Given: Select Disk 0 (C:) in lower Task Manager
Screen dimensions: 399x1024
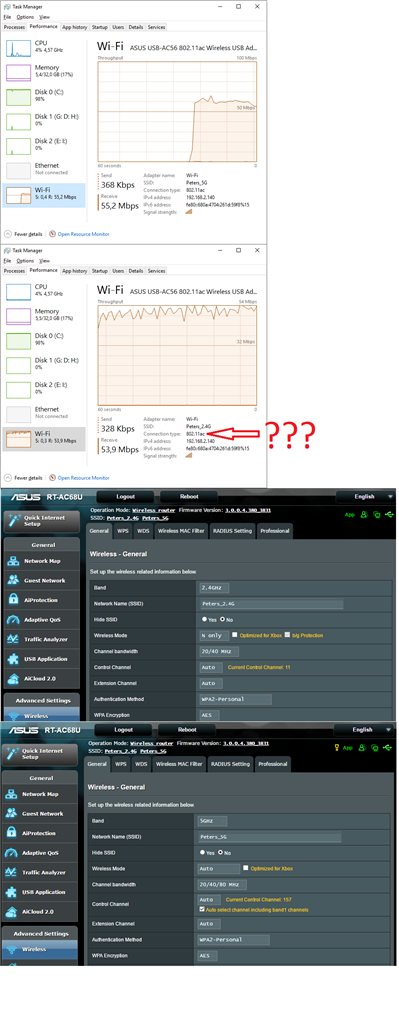Looking at the screenshot, I should coord(44,340).
